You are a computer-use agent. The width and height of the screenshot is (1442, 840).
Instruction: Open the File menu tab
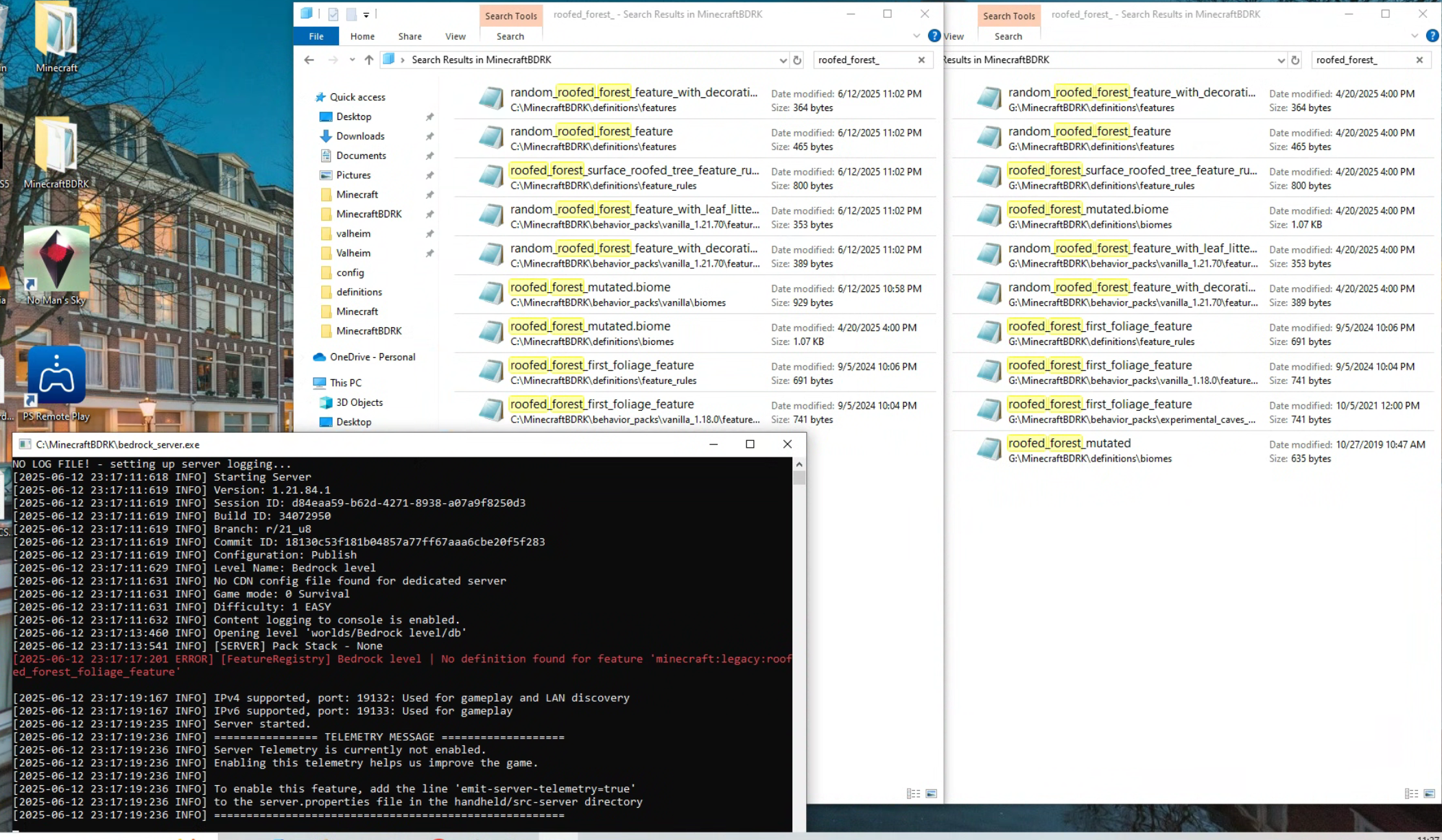click(316, 36)
